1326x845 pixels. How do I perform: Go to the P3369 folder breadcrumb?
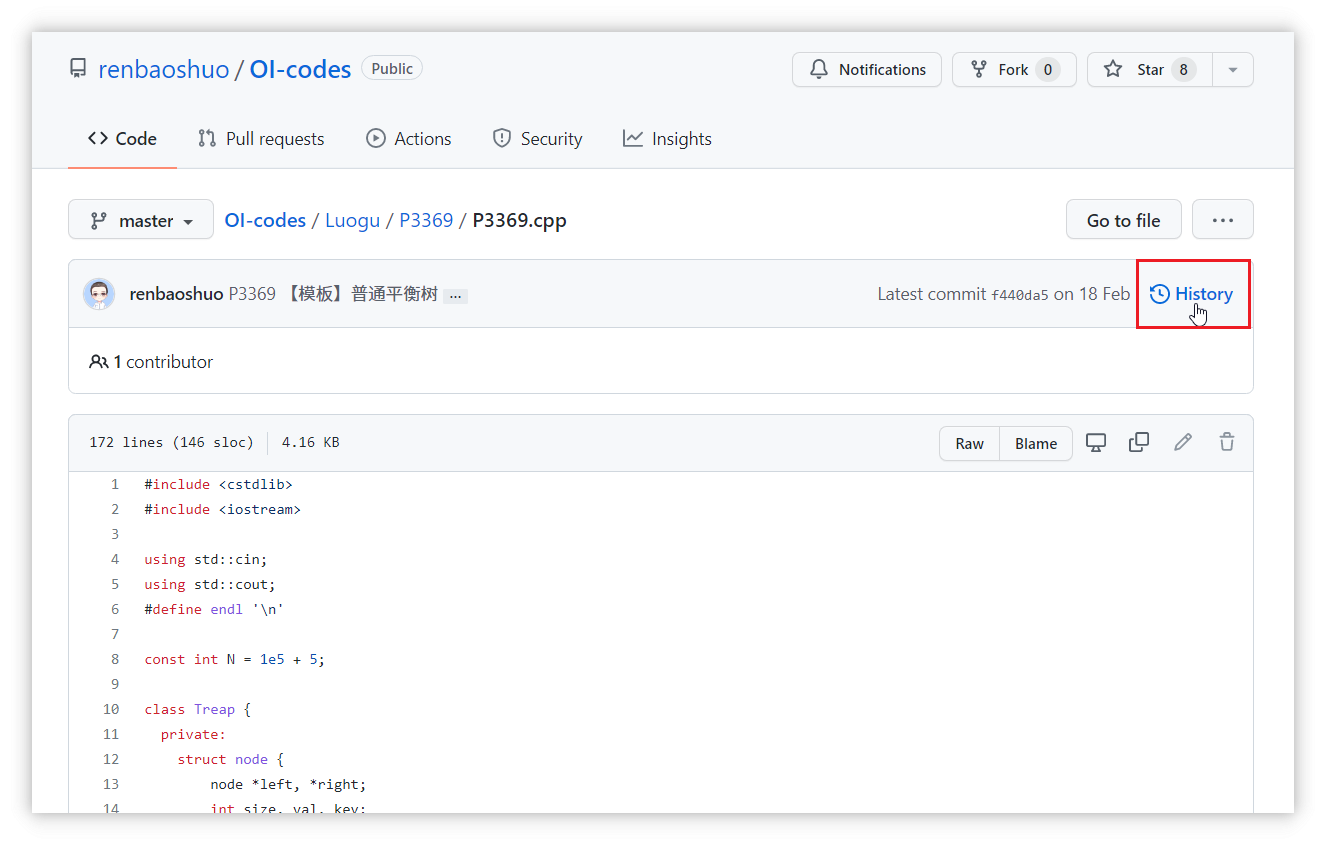tap(426, 220)
